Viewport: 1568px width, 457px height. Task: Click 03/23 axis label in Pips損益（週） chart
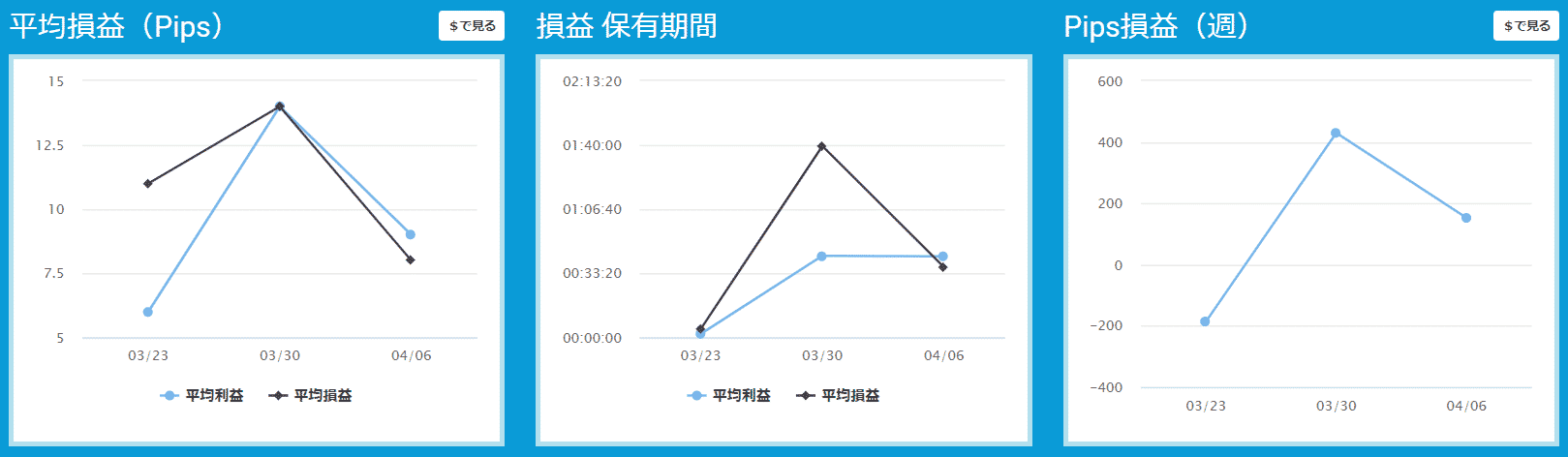point(1206,406)
